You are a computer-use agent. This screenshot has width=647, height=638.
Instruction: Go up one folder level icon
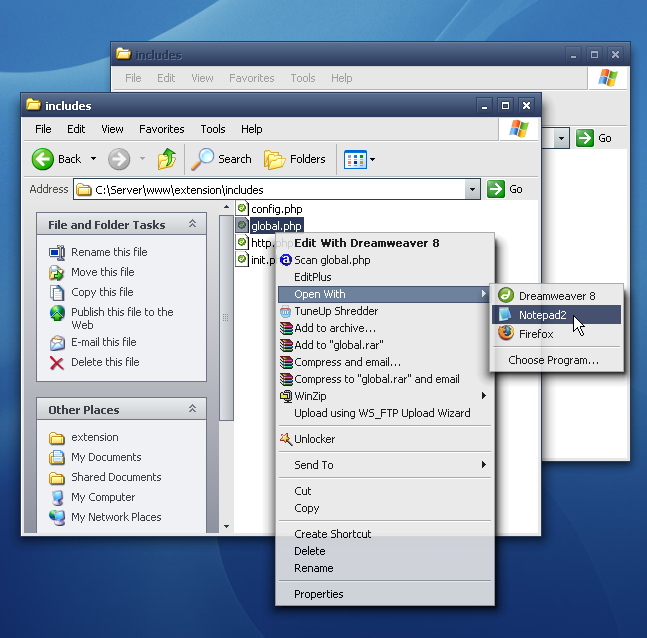coord(167,159)
